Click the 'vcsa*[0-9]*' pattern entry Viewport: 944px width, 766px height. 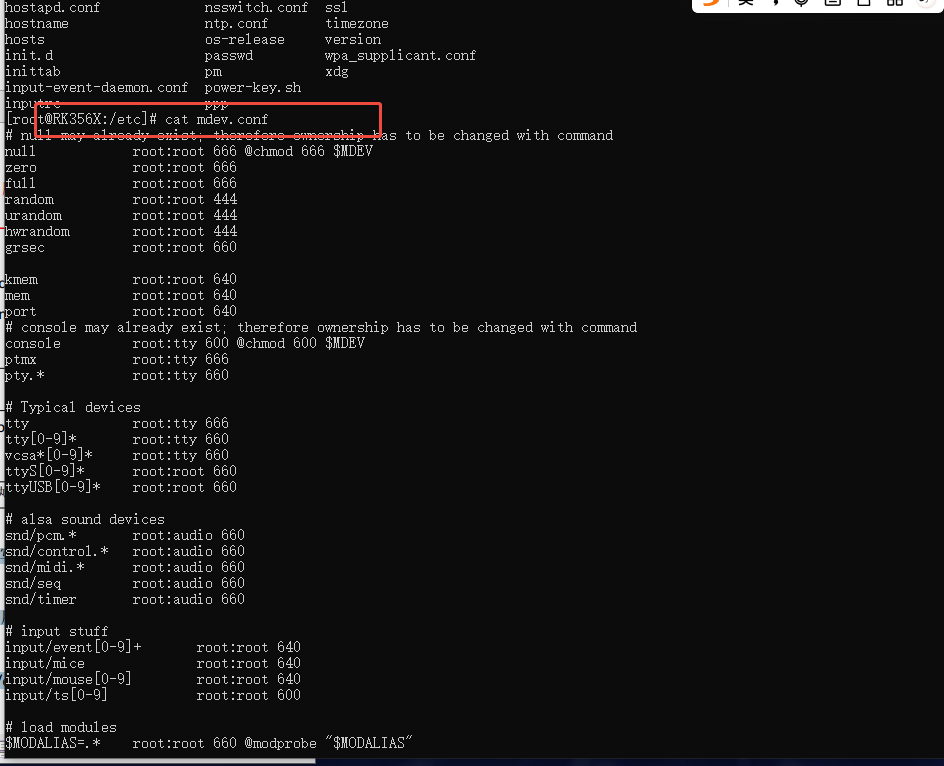tap(49, 455)
